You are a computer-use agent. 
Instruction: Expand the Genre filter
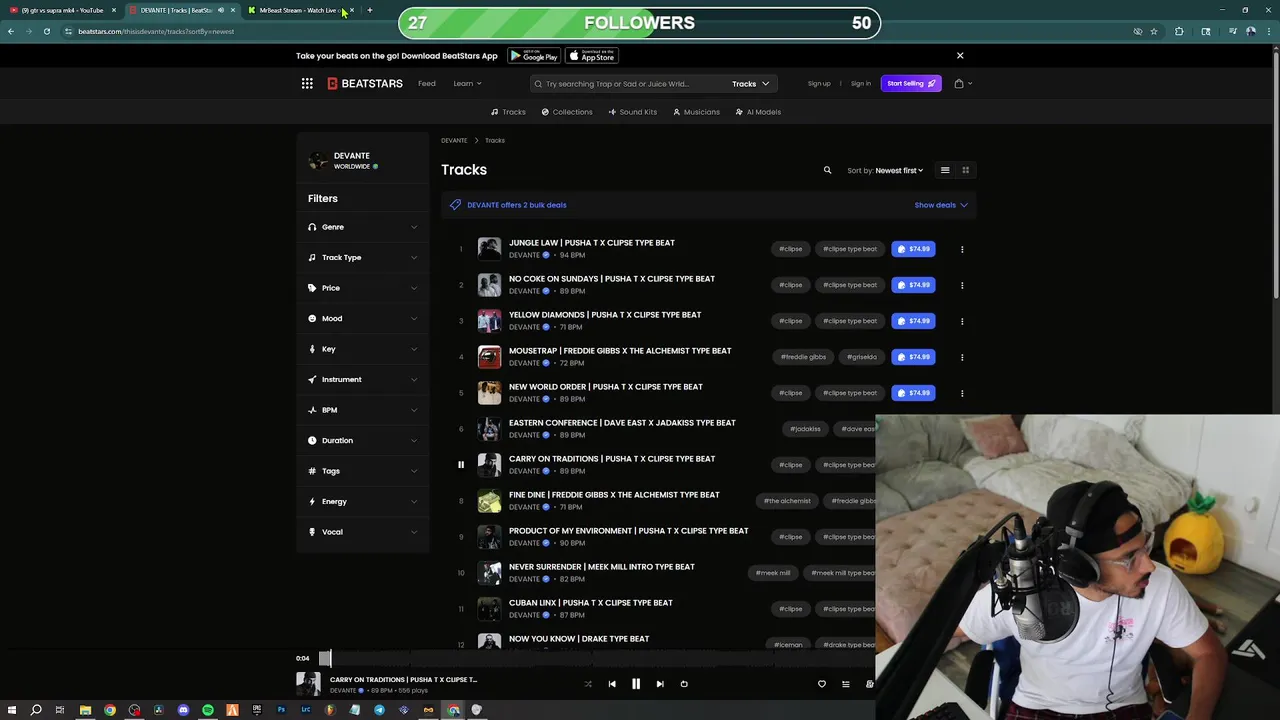coord(363,227)
